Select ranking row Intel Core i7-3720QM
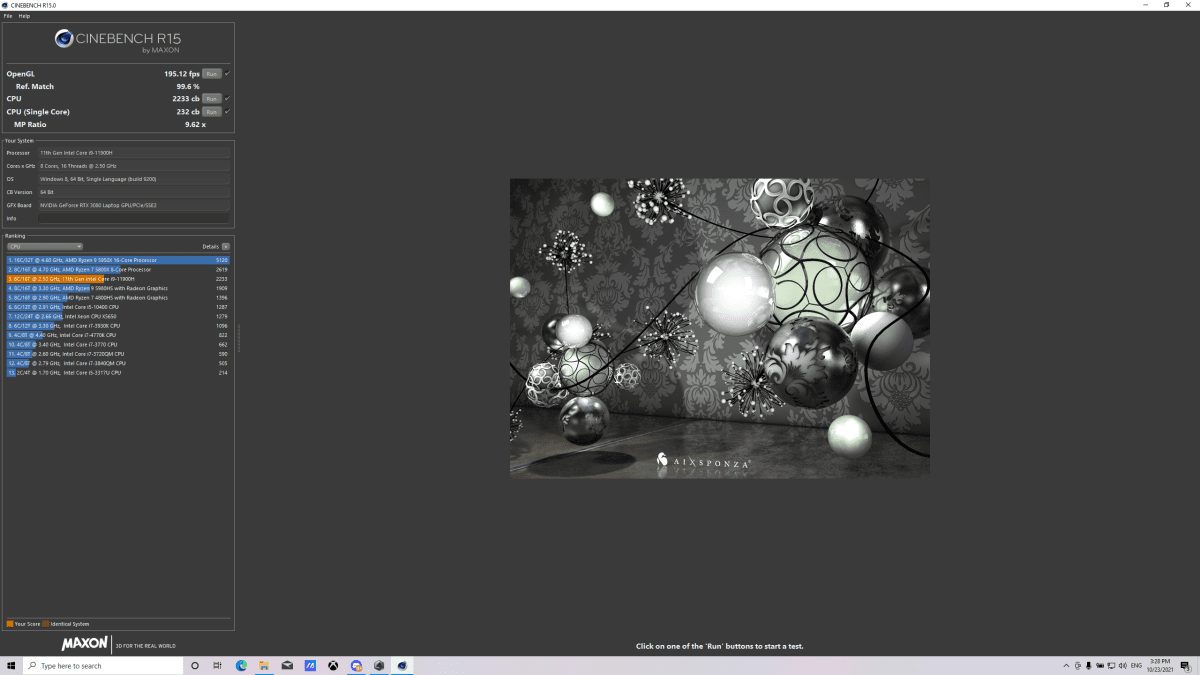 pos(118,354)
